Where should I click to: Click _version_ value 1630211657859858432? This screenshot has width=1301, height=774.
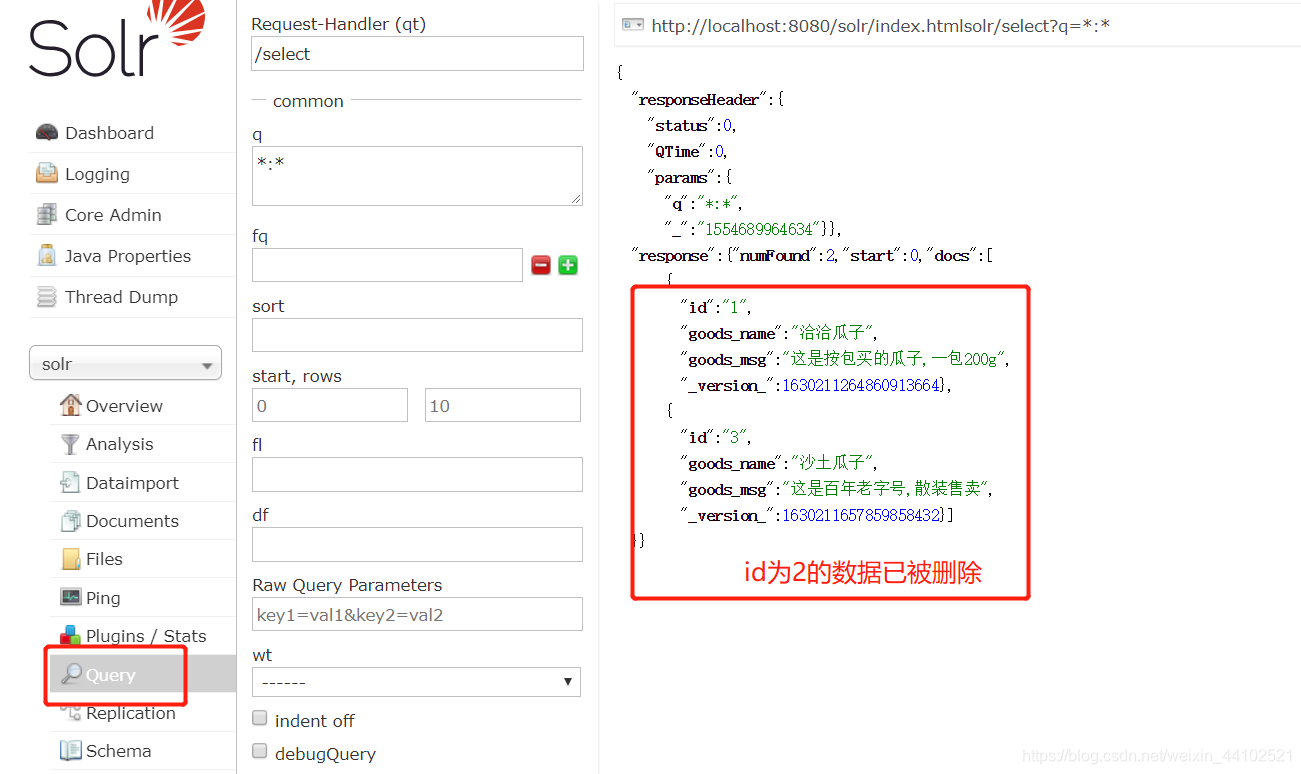(x=862, y=515)
